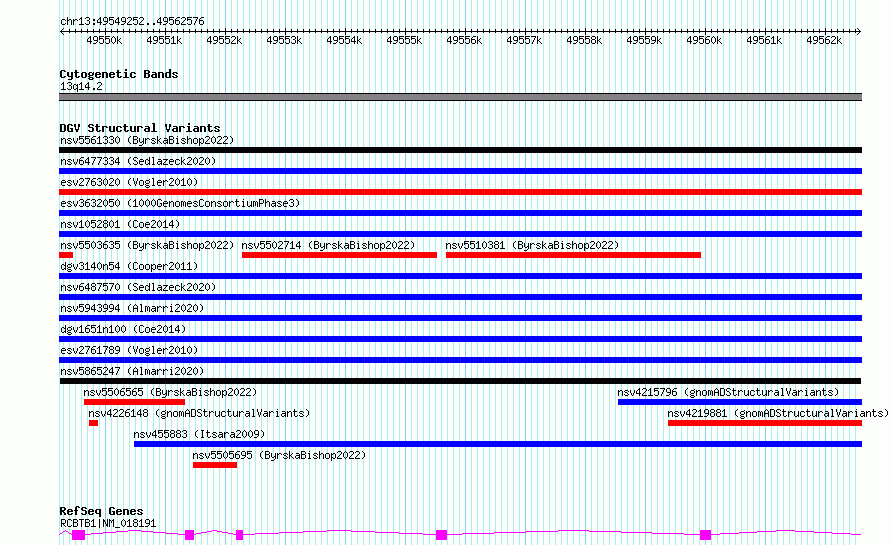Select blue nsv455883 variant bar
890x545 pixels.
point(498,444)
